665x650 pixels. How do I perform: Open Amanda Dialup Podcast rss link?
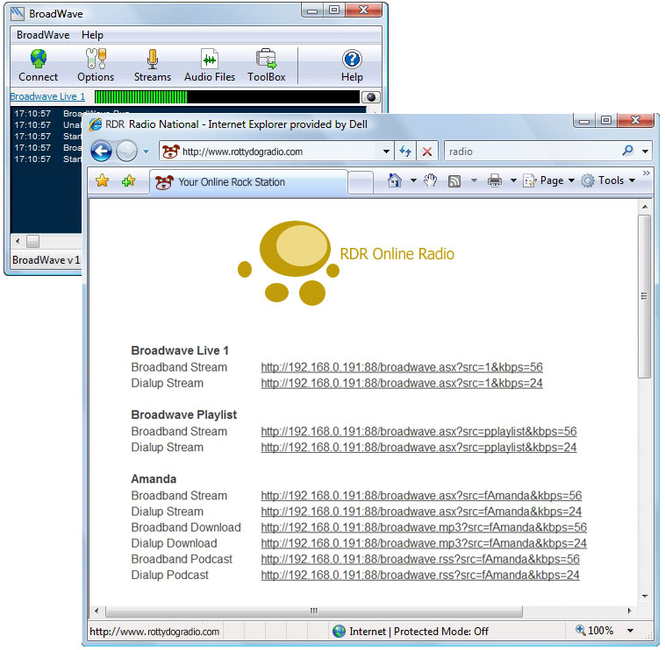(420, 575)
